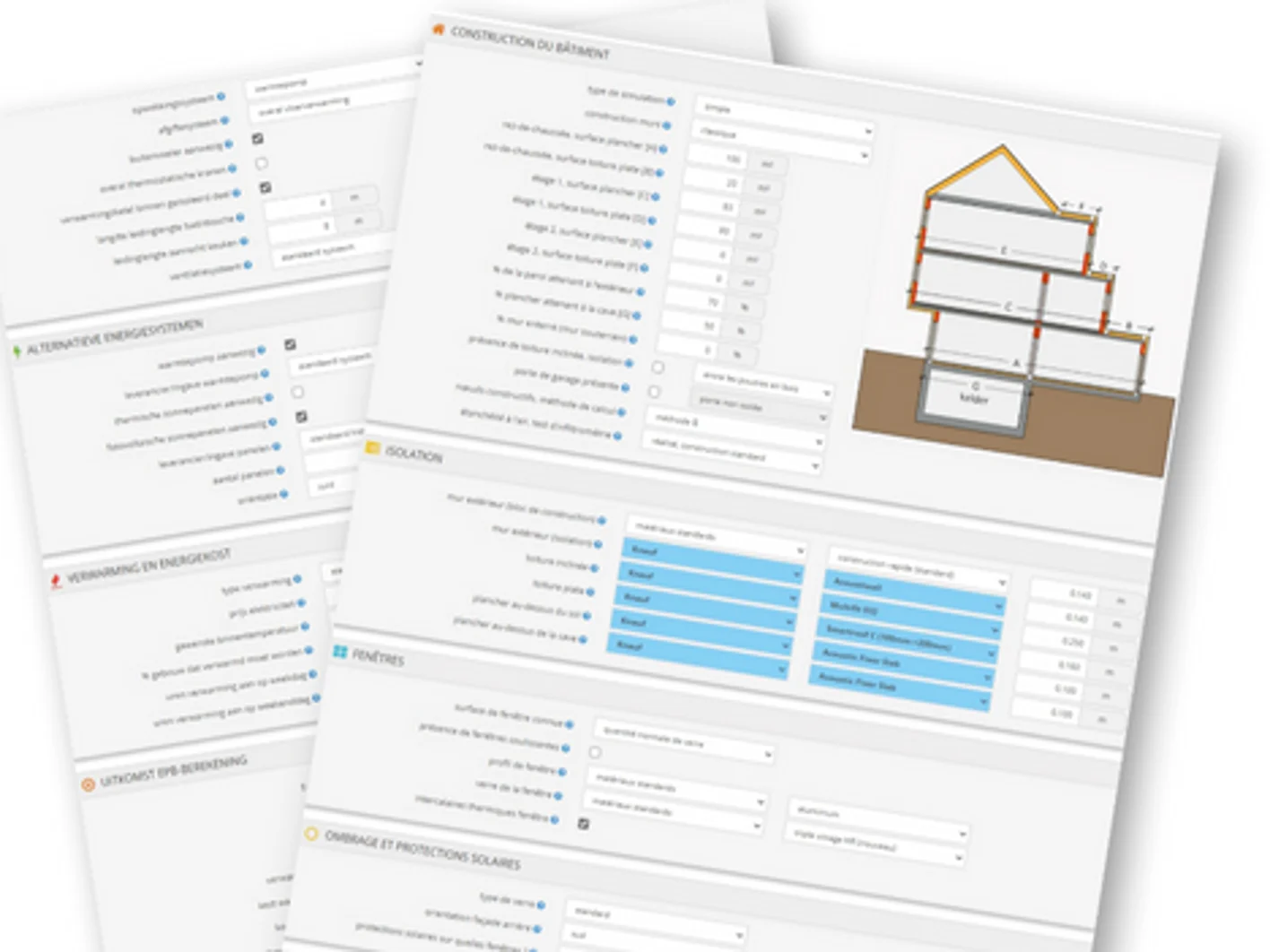Image resolution: width=1270 pixels, height=952 pixels.
Task: Click the type de simulation 'simple' field
Action: [x=785, y=119]
